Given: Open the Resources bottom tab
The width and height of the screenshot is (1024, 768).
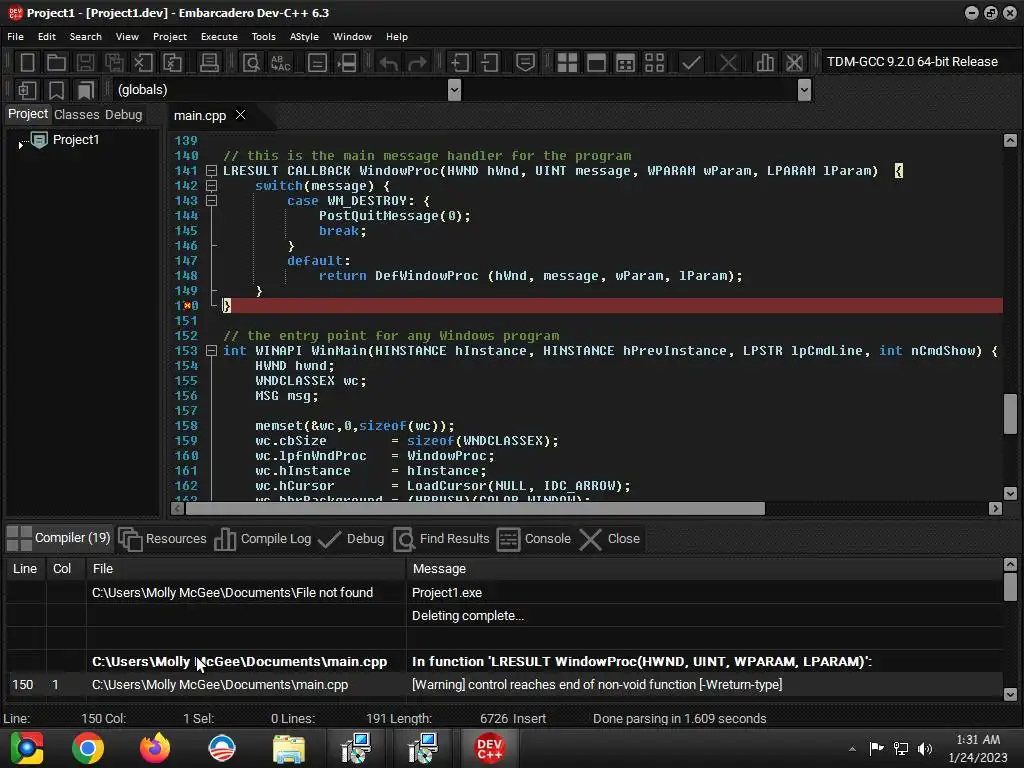Looking at the screenshot, I should [163, 539].
